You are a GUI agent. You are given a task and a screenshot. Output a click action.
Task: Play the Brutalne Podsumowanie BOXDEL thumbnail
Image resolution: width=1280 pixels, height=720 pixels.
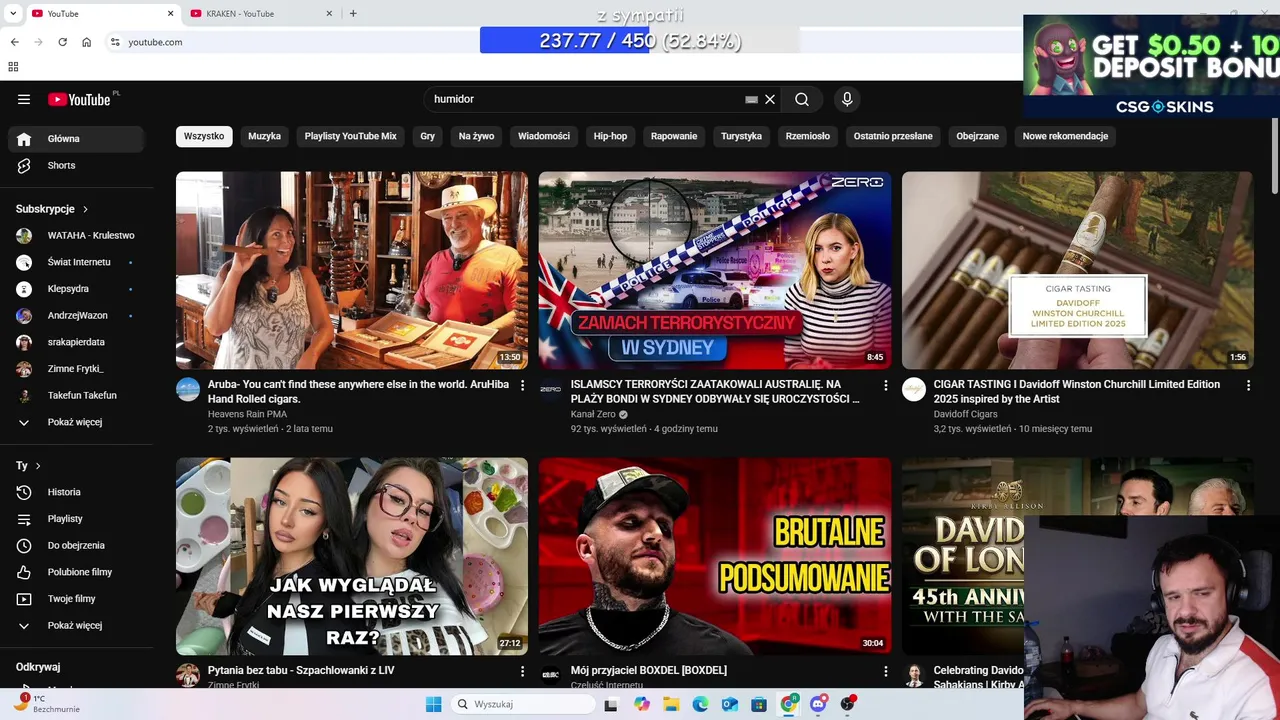(715, 556)
